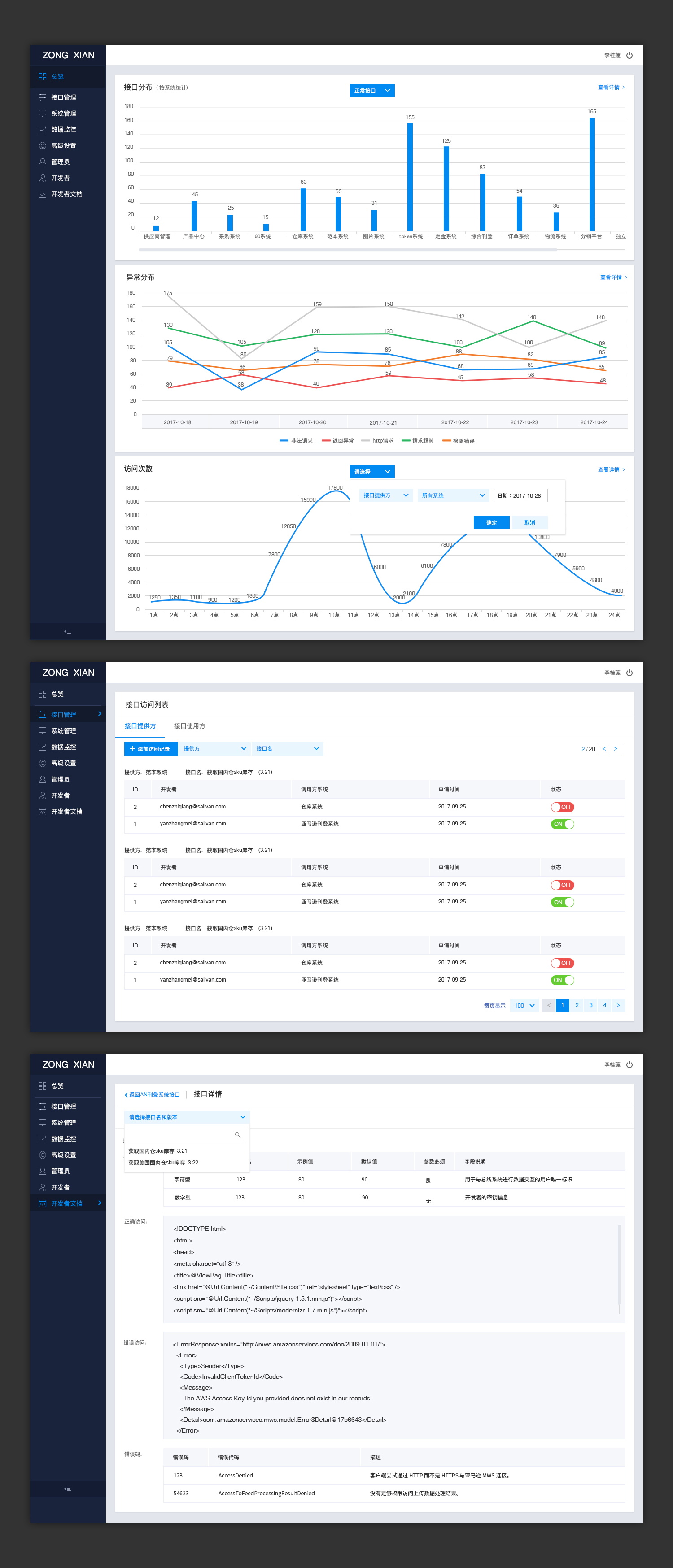Open the 正常接口 dropdown above the bar chart
Screen dimensions: 673x1568
click(372, 91)
